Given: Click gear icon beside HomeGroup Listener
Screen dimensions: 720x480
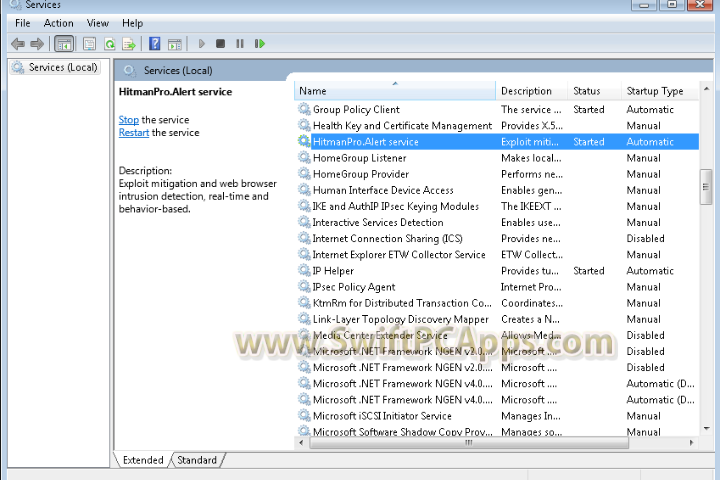Looking at the screenshot, I should tap(304, 157).
